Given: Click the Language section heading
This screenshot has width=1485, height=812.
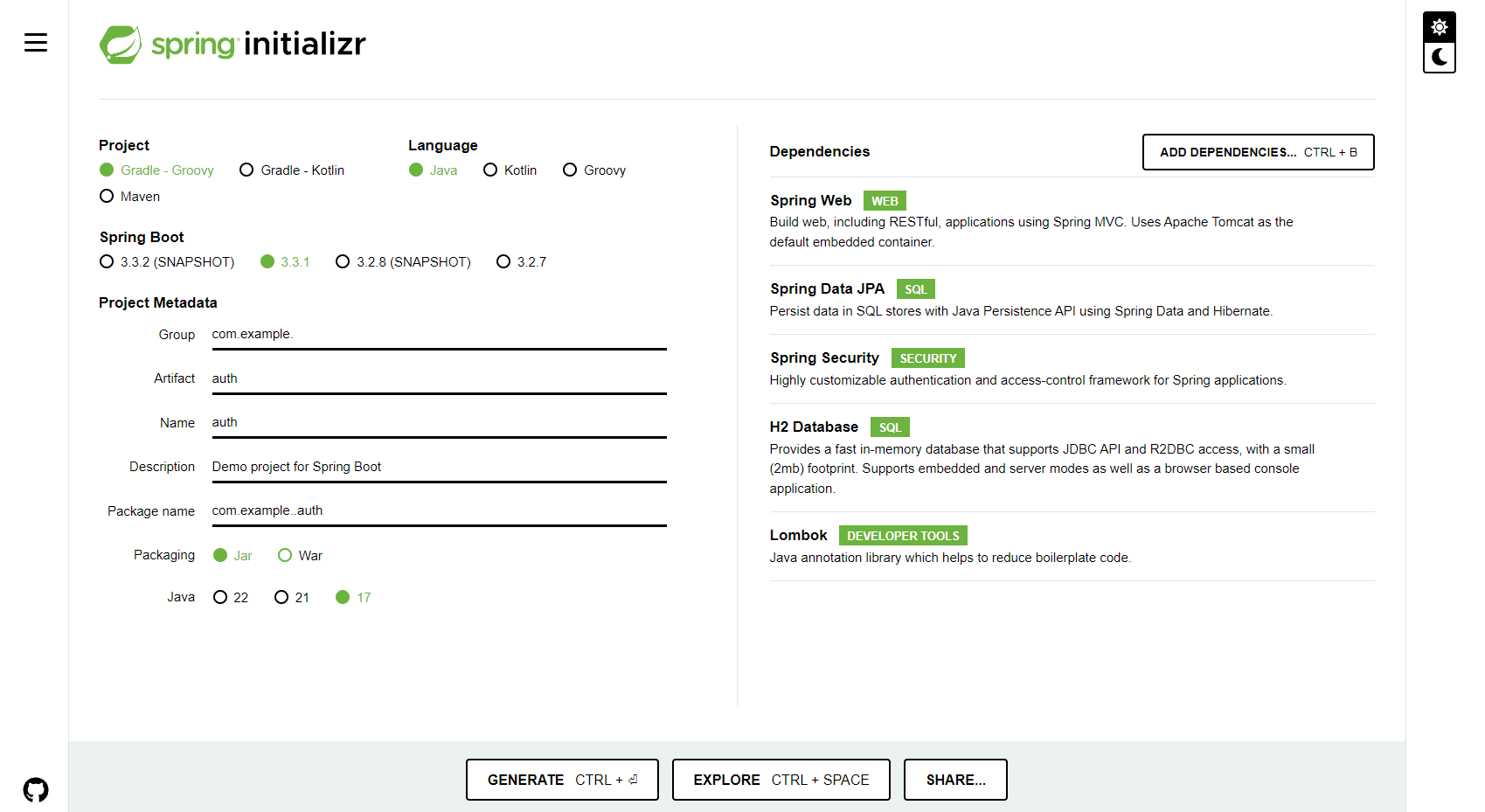Looking at the screenshot, I should click(443, 145).
